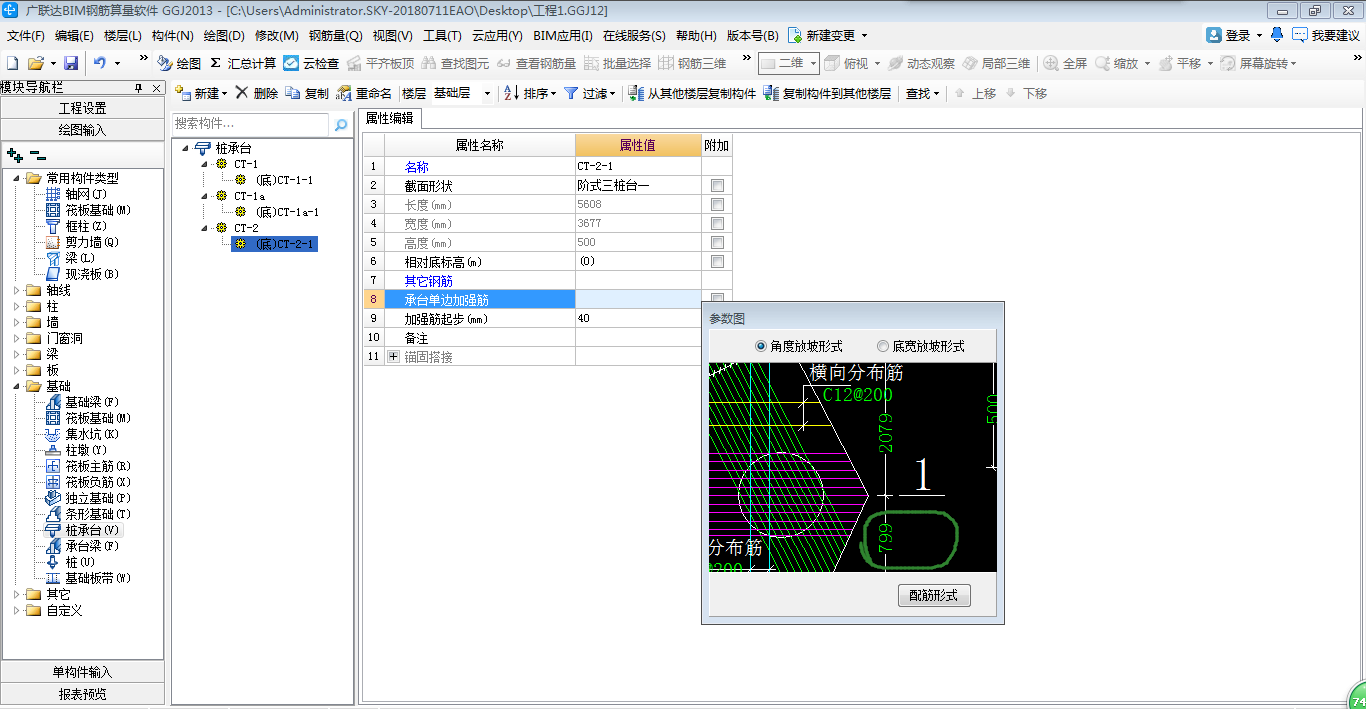Select (底)CT-1a-1 in component tree
The width and height of the screenshot is (1366, 709).
click(x=287, y=212)
